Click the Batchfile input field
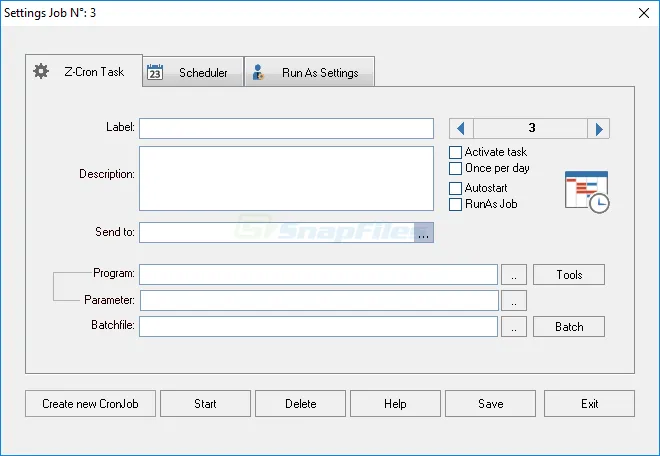 [318, 327]
